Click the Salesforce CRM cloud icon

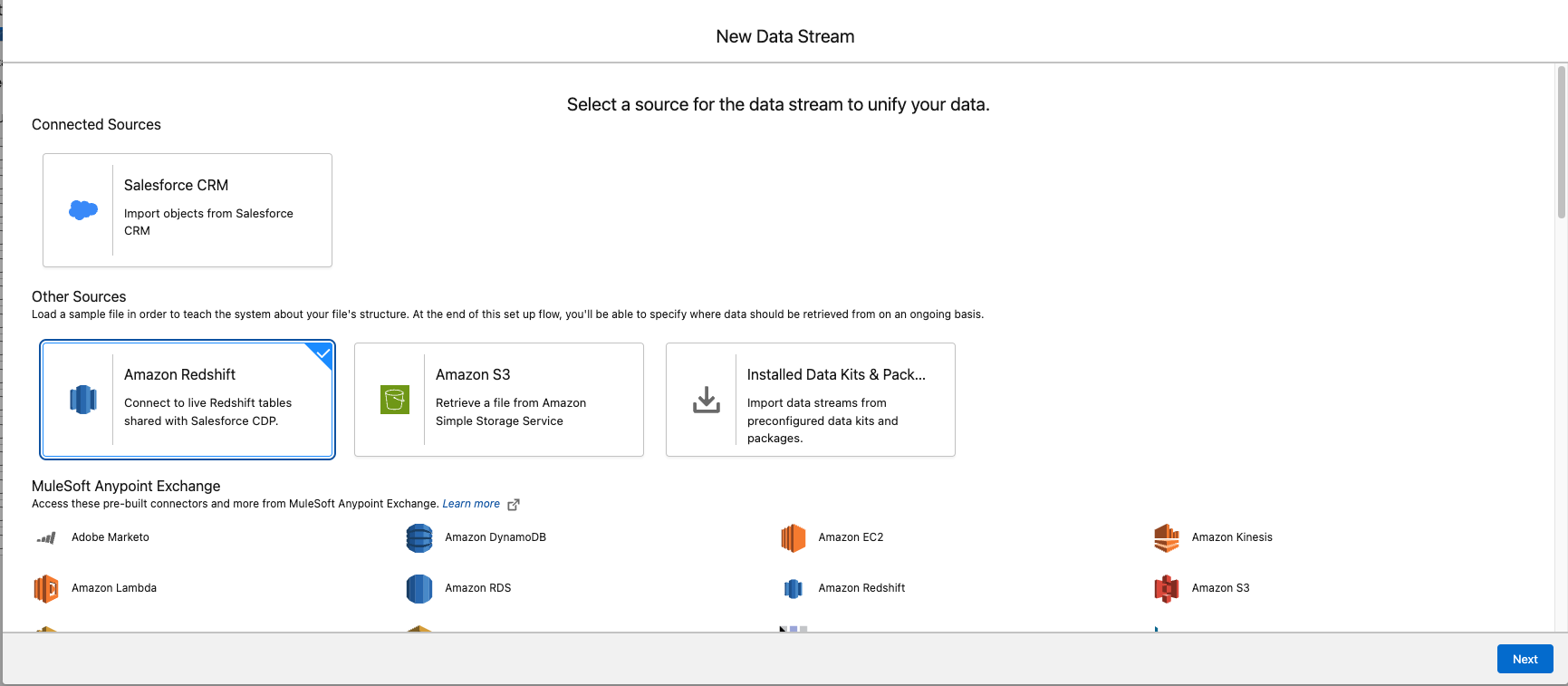83,210
